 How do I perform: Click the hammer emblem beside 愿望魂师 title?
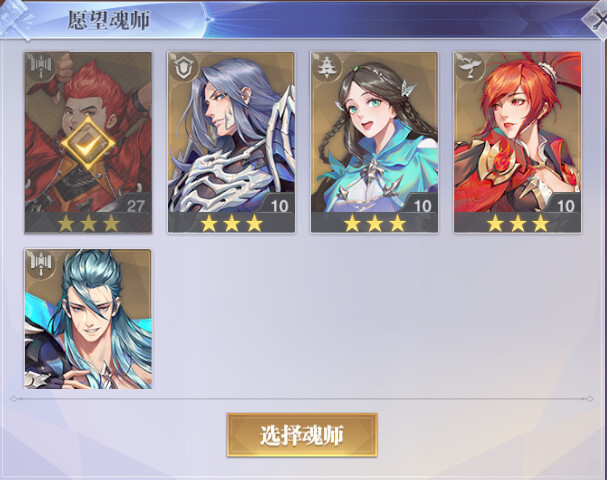point(15,19)
